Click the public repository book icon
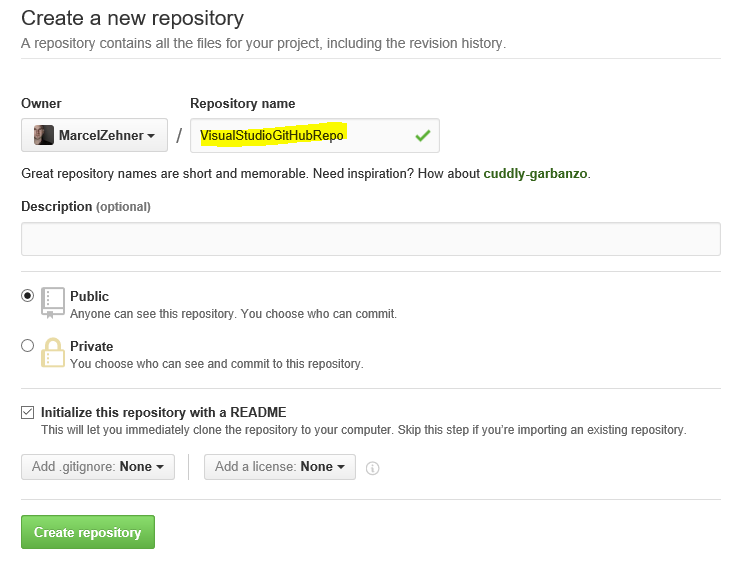Viewport: 735px width, 565px height. click(53, 302)
